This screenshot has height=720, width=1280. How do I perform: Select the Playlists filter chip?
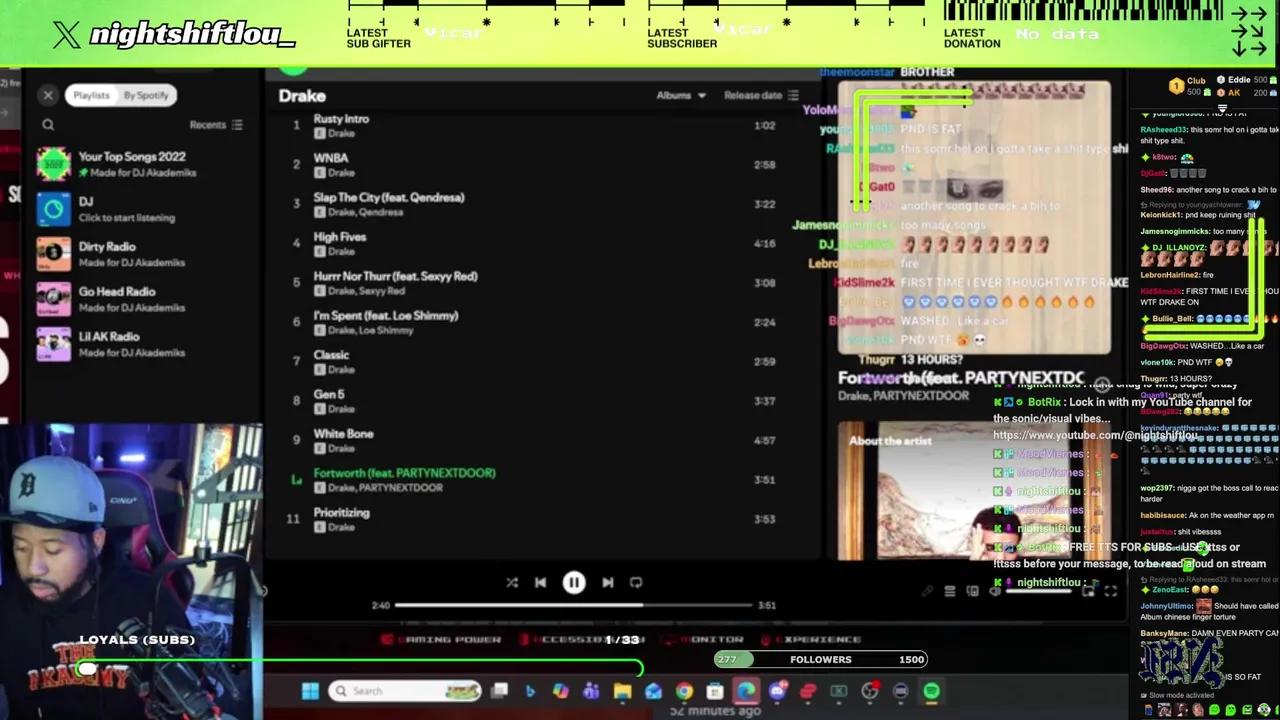[x=91, y=95]
